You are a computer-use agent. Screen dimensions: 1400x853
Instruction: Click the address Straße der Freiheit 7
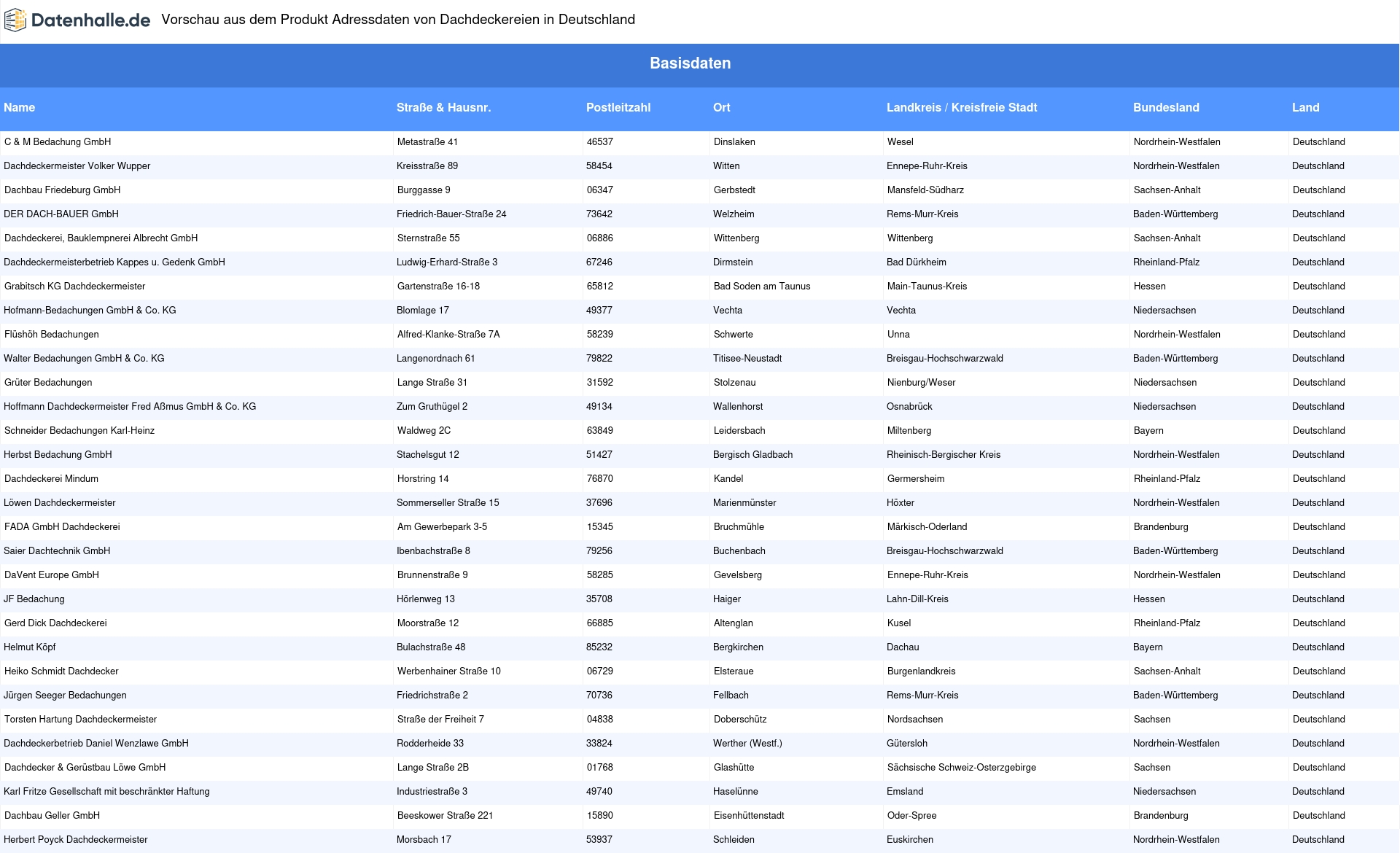[x=440, y=720]
